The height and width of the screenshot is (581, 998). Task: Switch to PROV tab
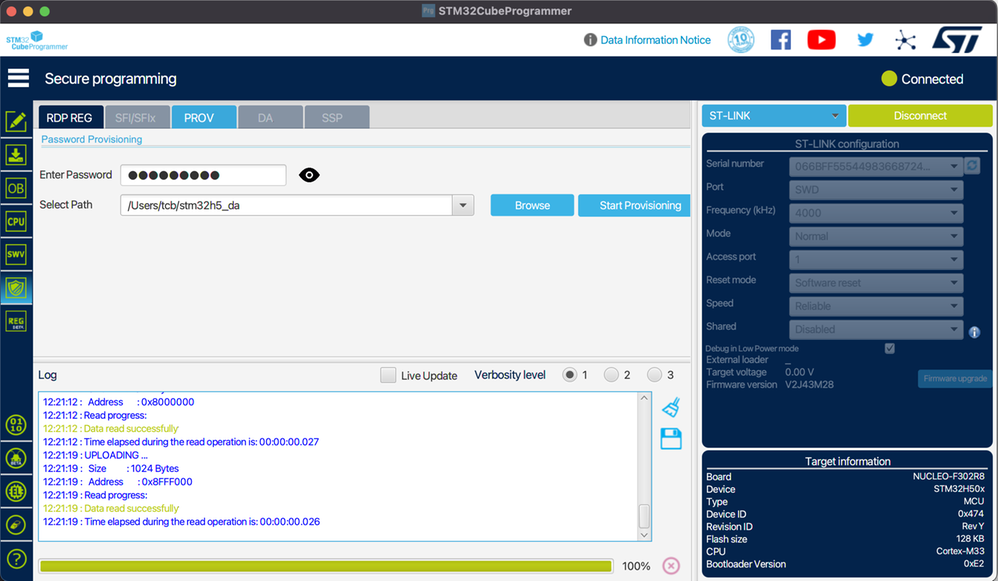[204, 118]
